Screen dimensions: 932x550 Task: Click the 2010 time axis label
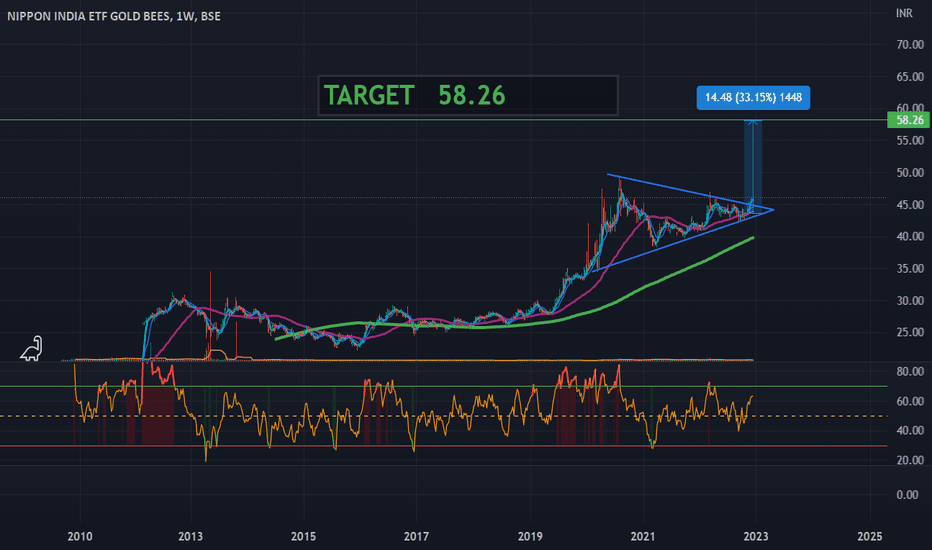(80, 536)
